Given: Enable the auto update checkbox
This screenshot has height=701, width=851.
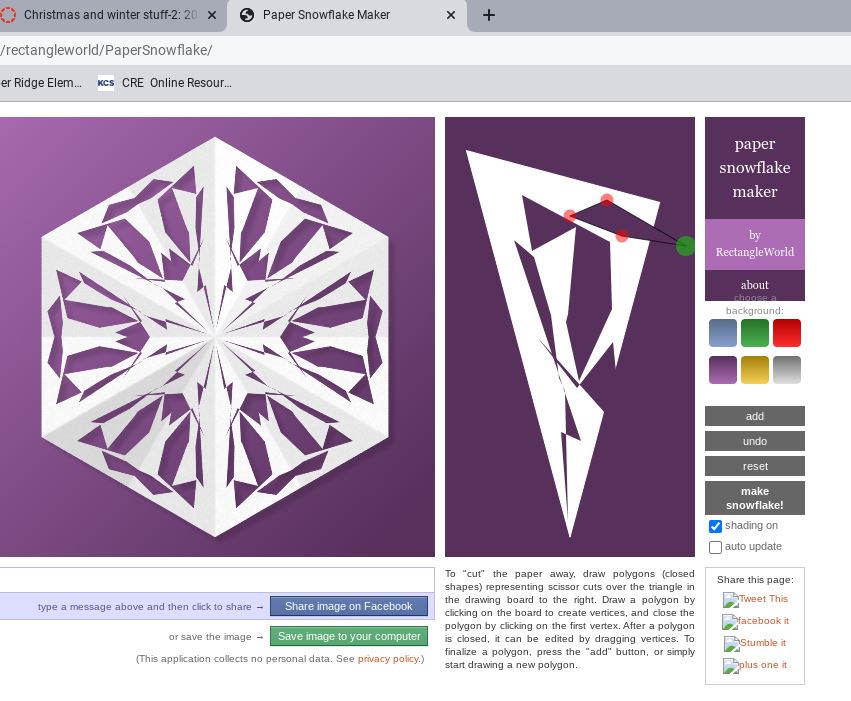Looking at the screenshot, I should pyautogui.click(x=715, y=547).
